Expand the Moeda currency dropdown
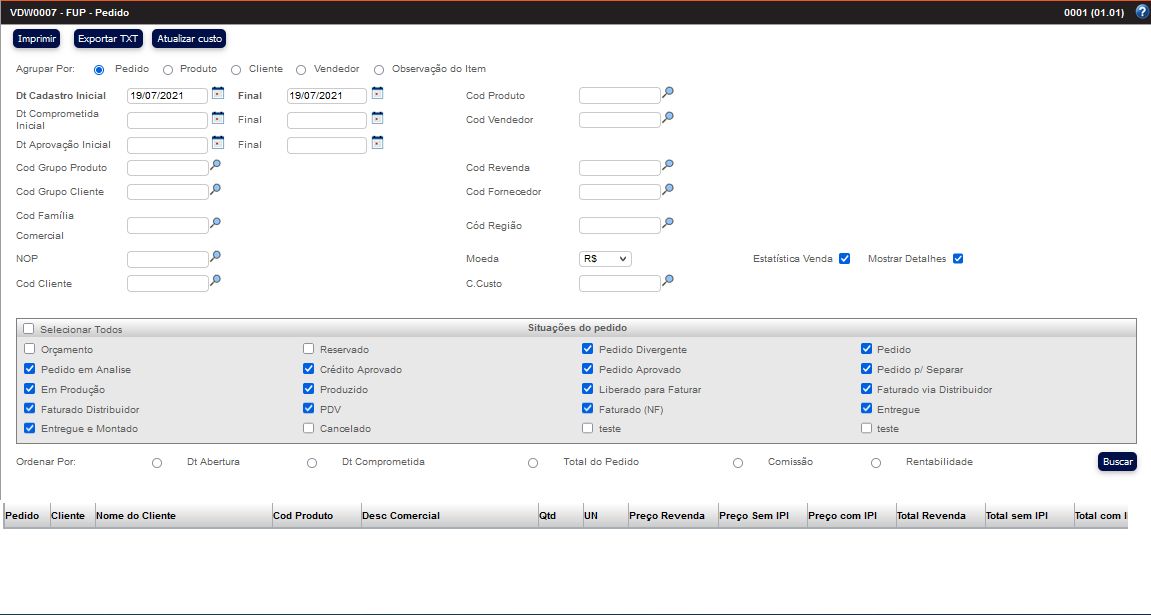The height and width of the screenshot is (615, 1151). click(605, 259)
